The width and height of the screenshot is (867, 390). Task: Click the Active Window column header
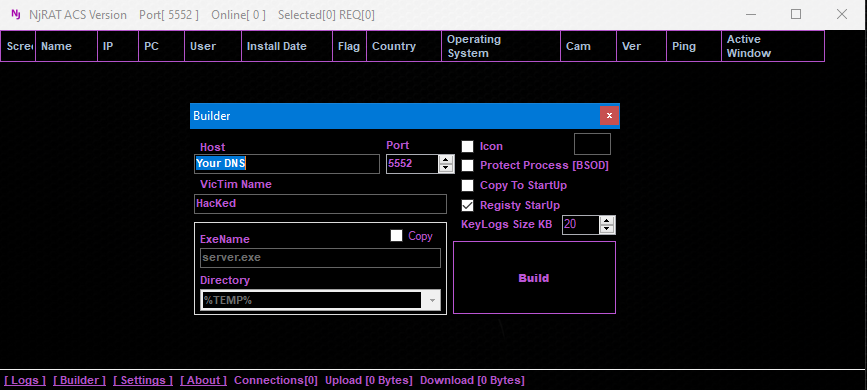(x=773, y=46)
